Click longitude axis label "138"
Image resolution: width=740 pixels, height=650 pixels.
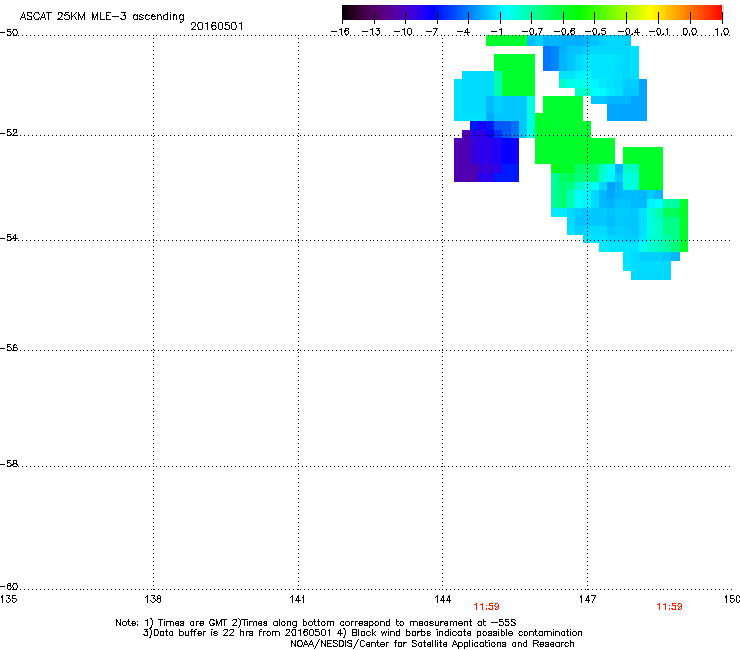click(x=153, y=599)
